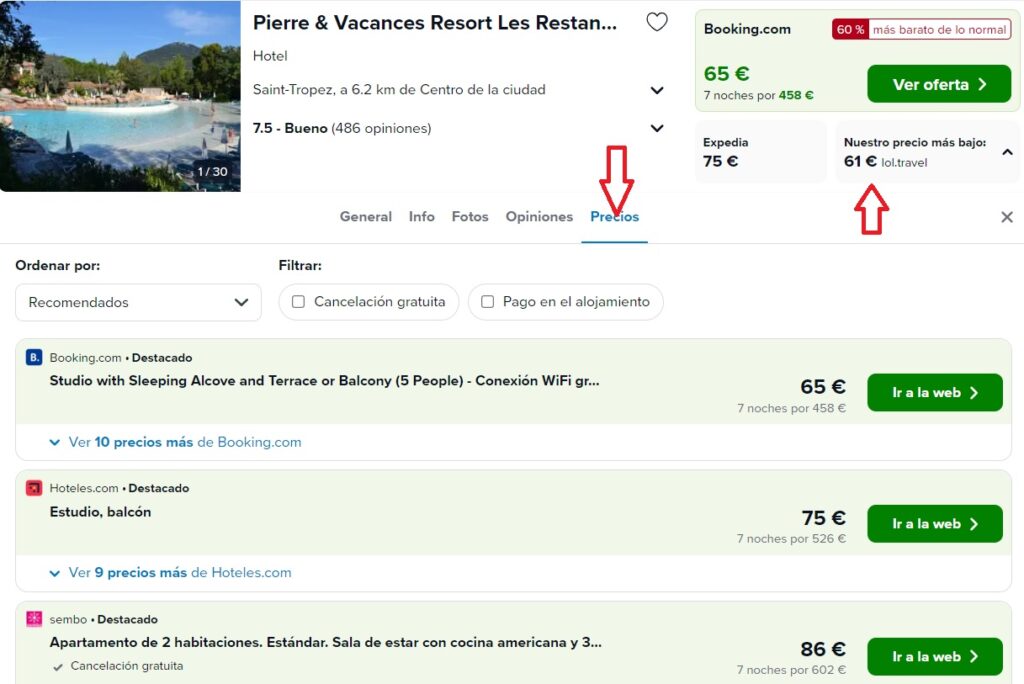Click the 60 % cheaper than normal badge
Screen dimensions: 1024x684
click(x=921, y=29)
